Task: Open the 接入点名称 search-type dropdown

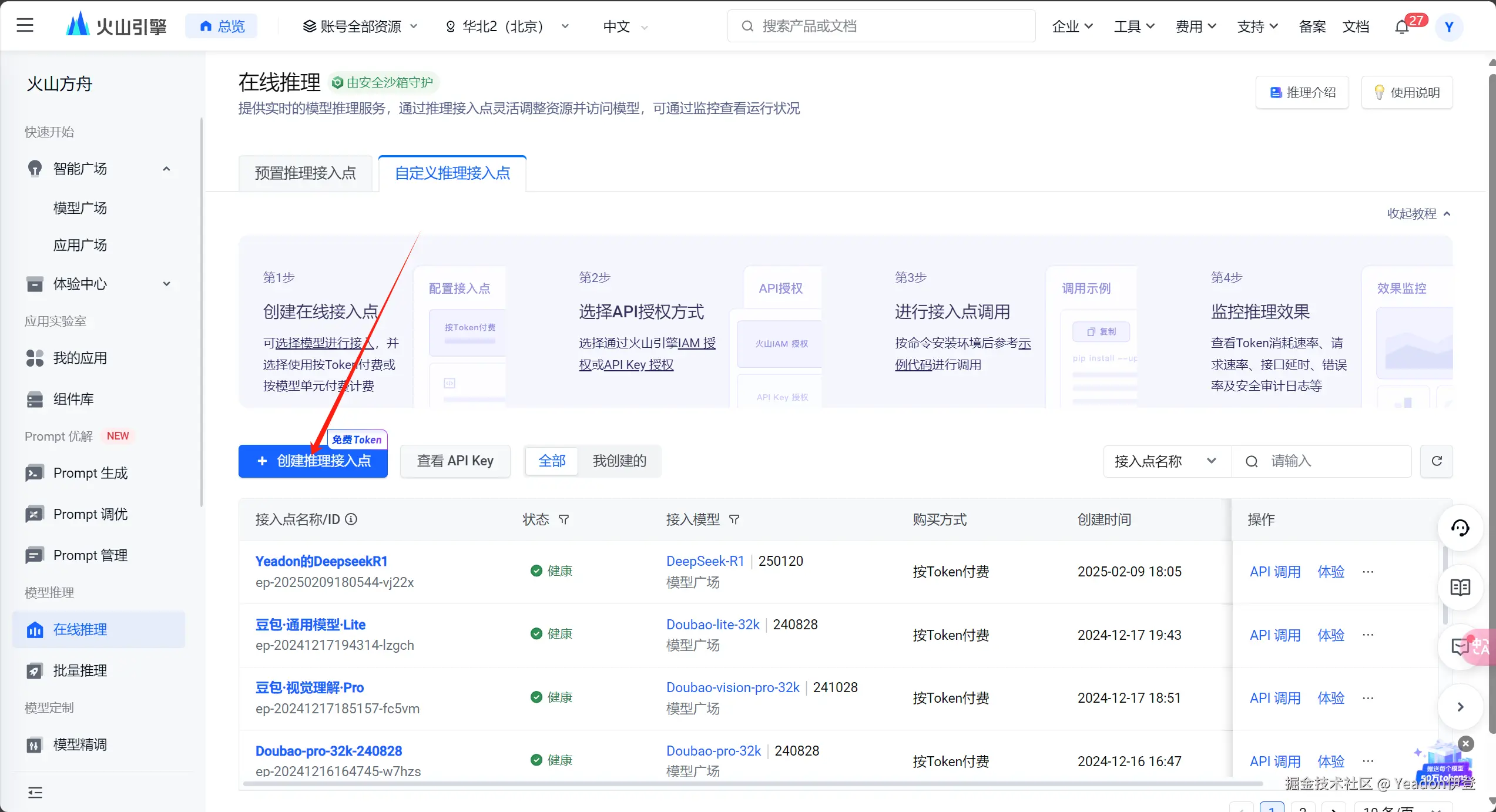Action: pyautogui.click(x=1166, y=461)
